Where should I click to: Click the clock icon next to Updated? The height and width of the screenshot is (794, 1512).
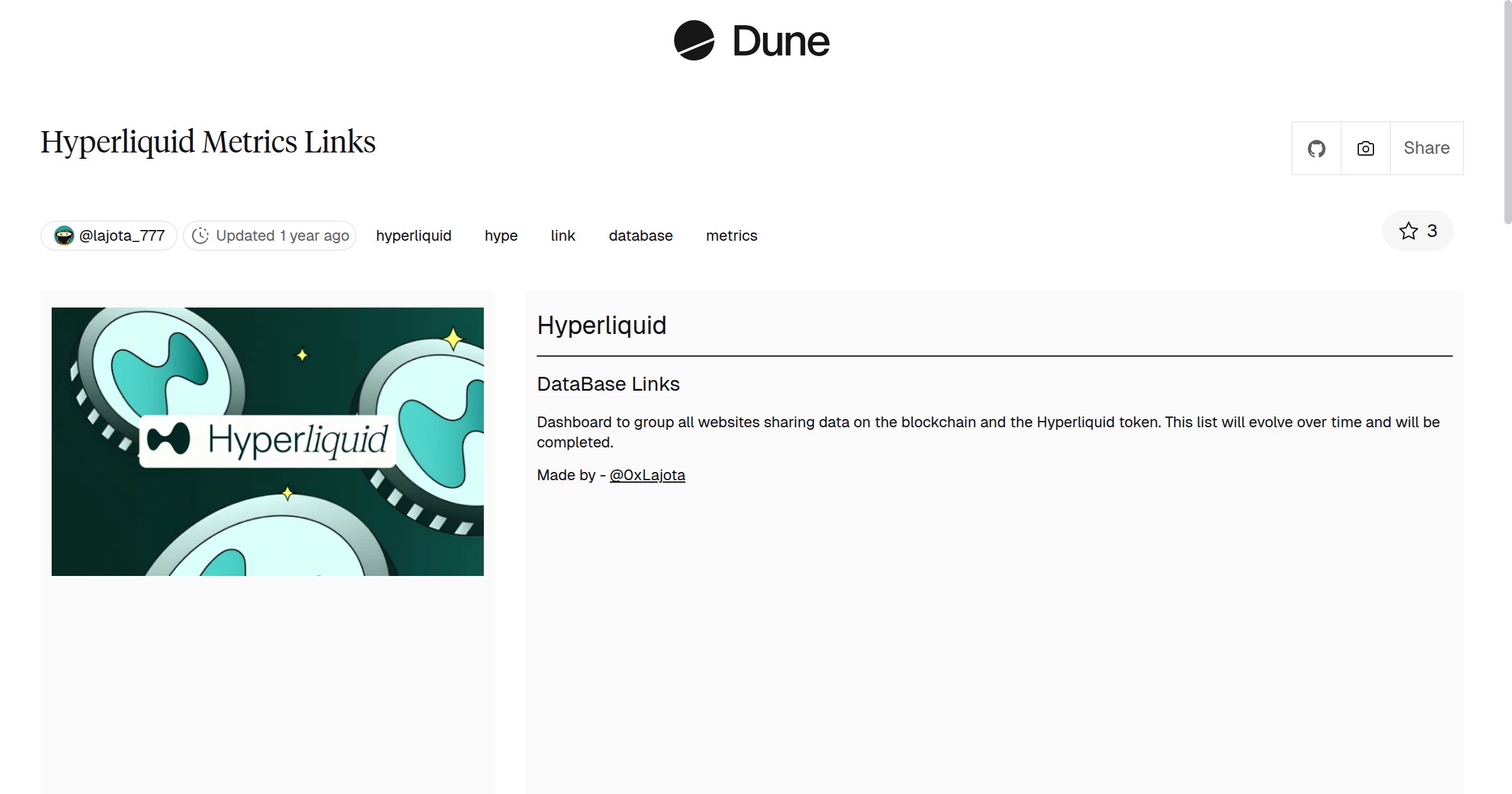pos(200,235)
